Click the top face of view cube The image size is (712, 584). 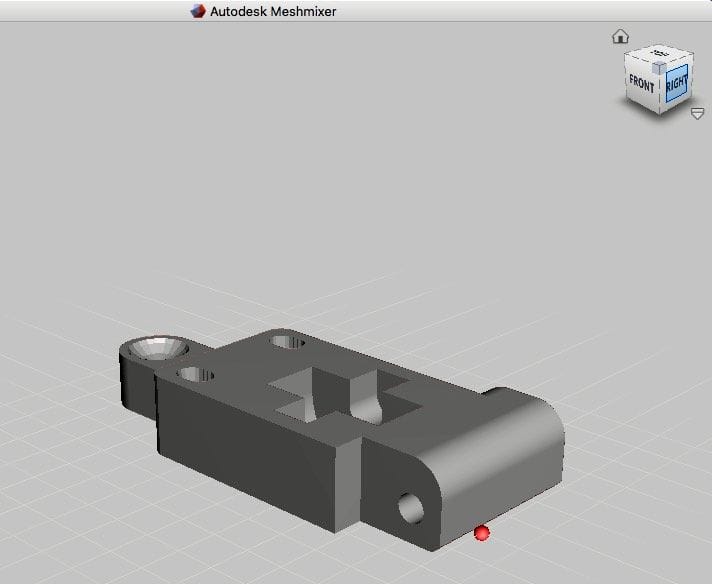[x=659, y=55]
